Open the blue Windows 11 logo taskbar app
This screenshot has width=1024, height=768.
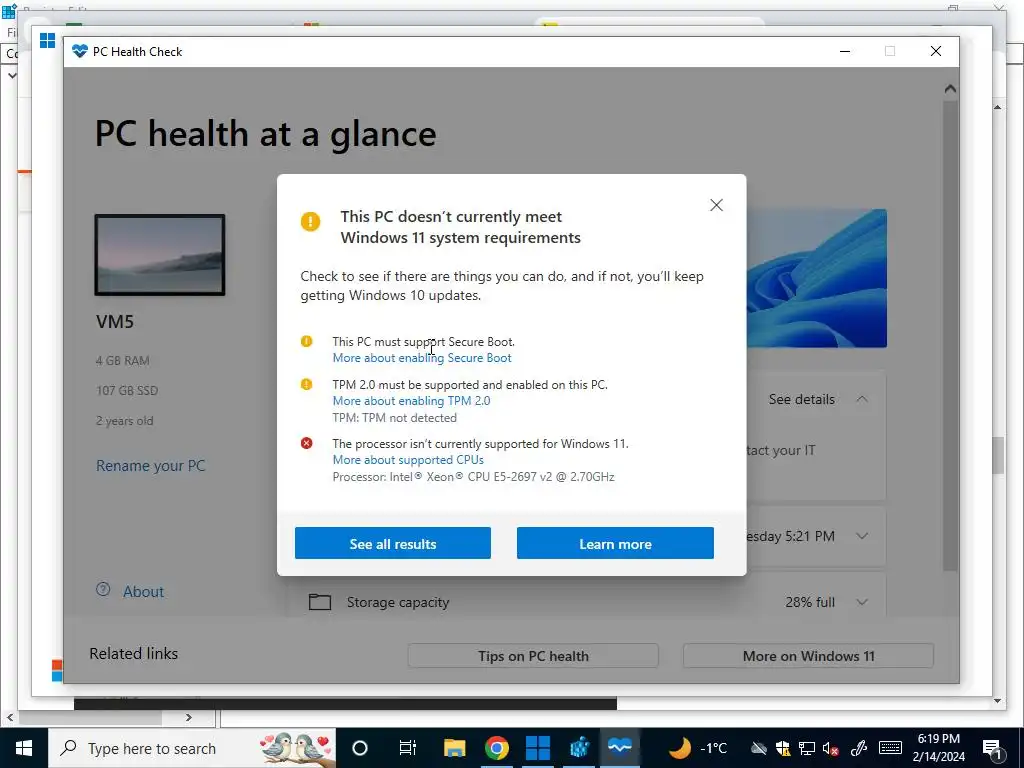coord(538,748)
